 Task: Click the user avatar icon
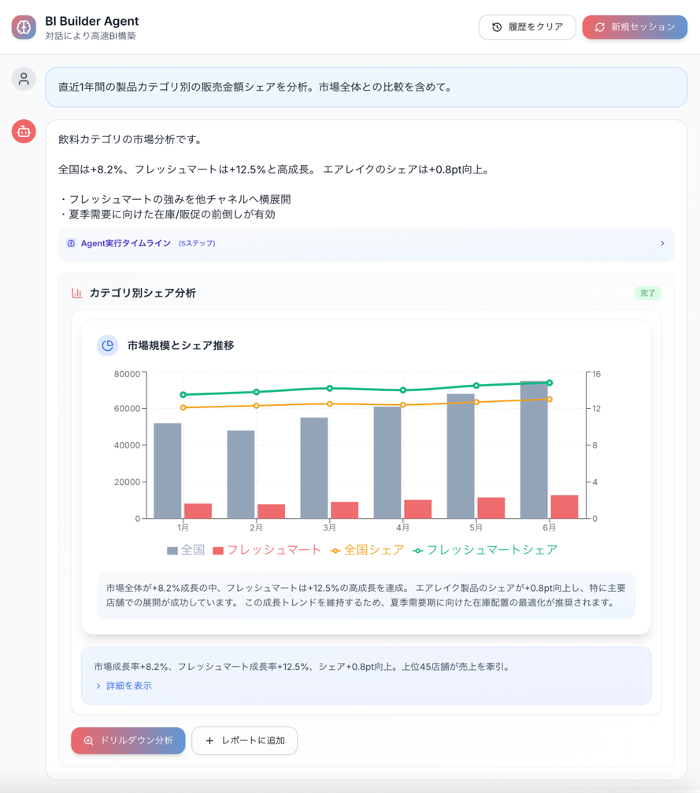24,79
